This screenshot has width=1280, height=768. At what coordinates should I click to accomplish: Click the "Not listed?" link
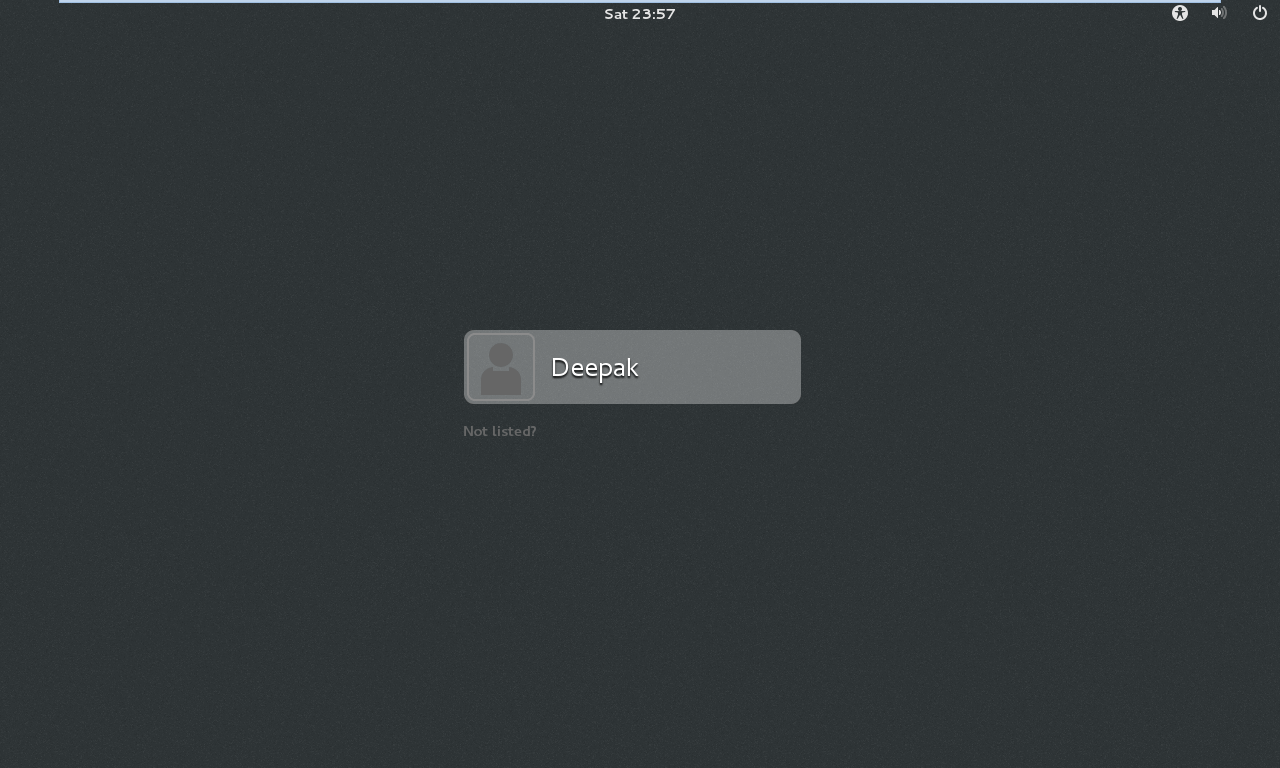tap(500, 431)
